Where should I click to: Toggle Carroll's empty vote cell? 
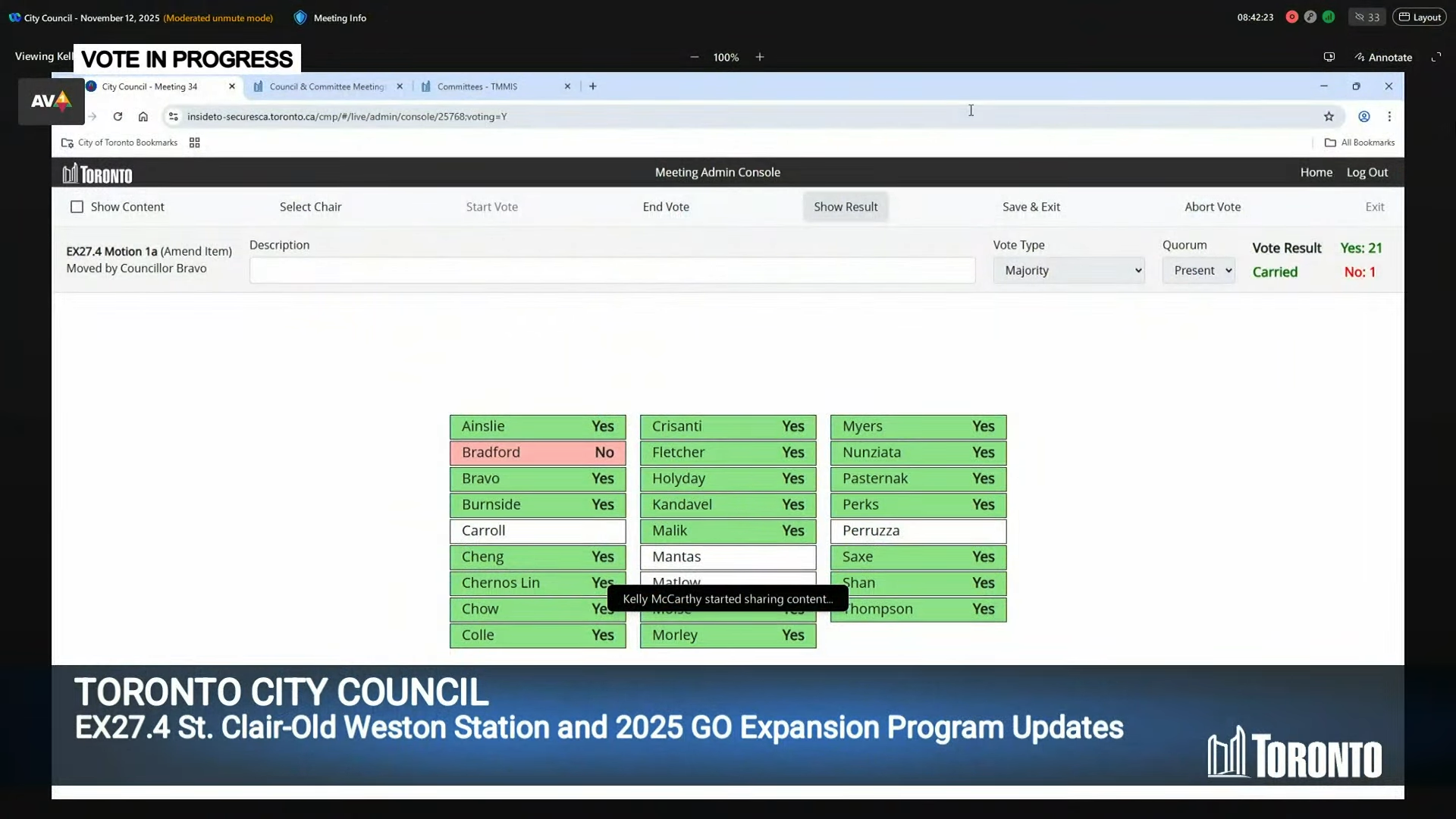(x=538, y=531)
